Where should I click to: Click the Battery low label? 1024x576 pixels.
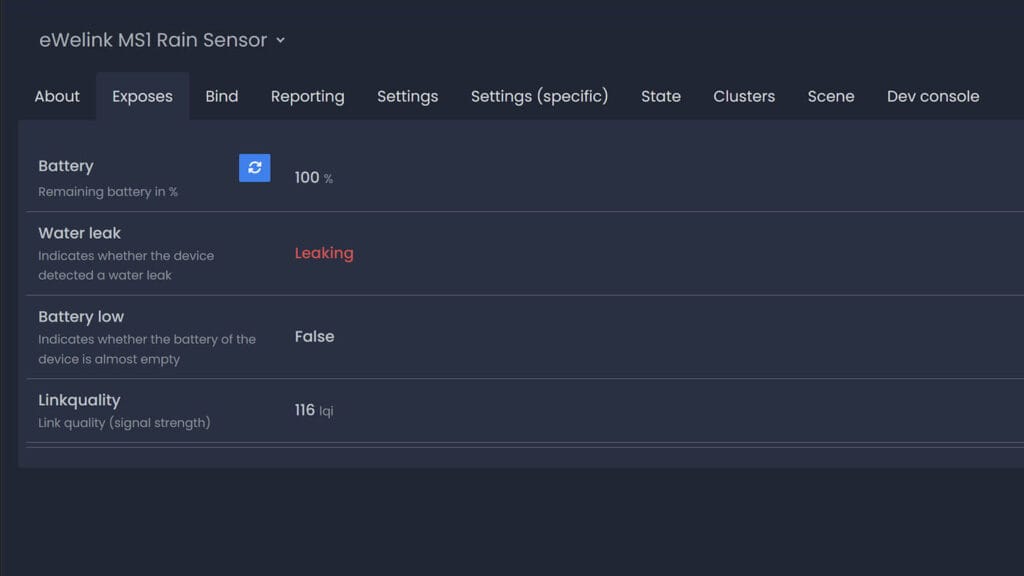tap(81, 317)
